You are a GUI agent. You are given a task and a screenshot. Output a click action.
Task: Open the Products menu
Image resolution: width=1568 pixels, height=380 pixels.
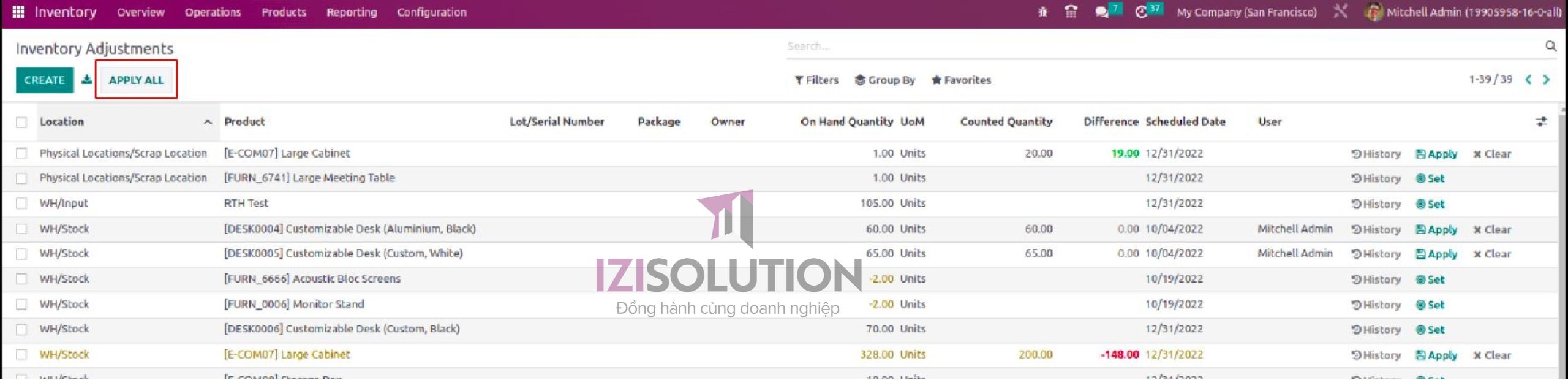click(284, 12)
